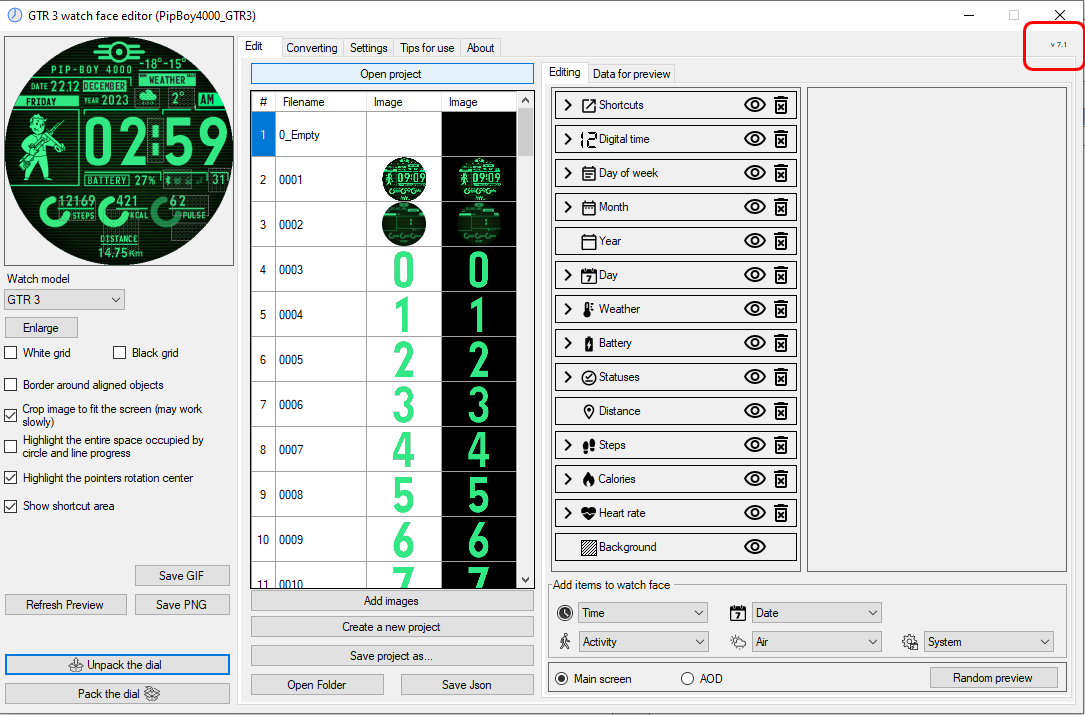The height and width of the screenshot is (715, 1085).
Task: Open the Date items dropdown
Action: (x=817, y=613)
